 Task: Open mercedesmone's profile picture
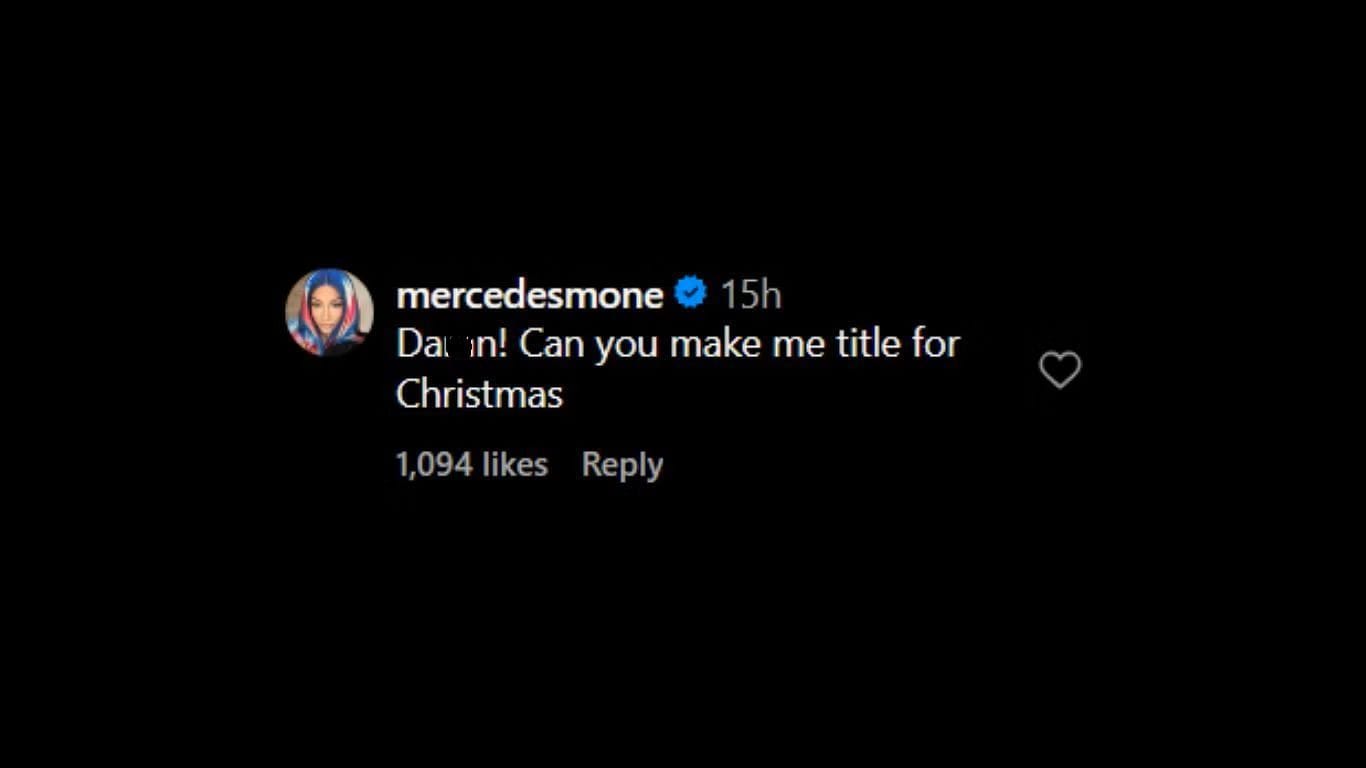pyautogui.click(x=329, y=312)
